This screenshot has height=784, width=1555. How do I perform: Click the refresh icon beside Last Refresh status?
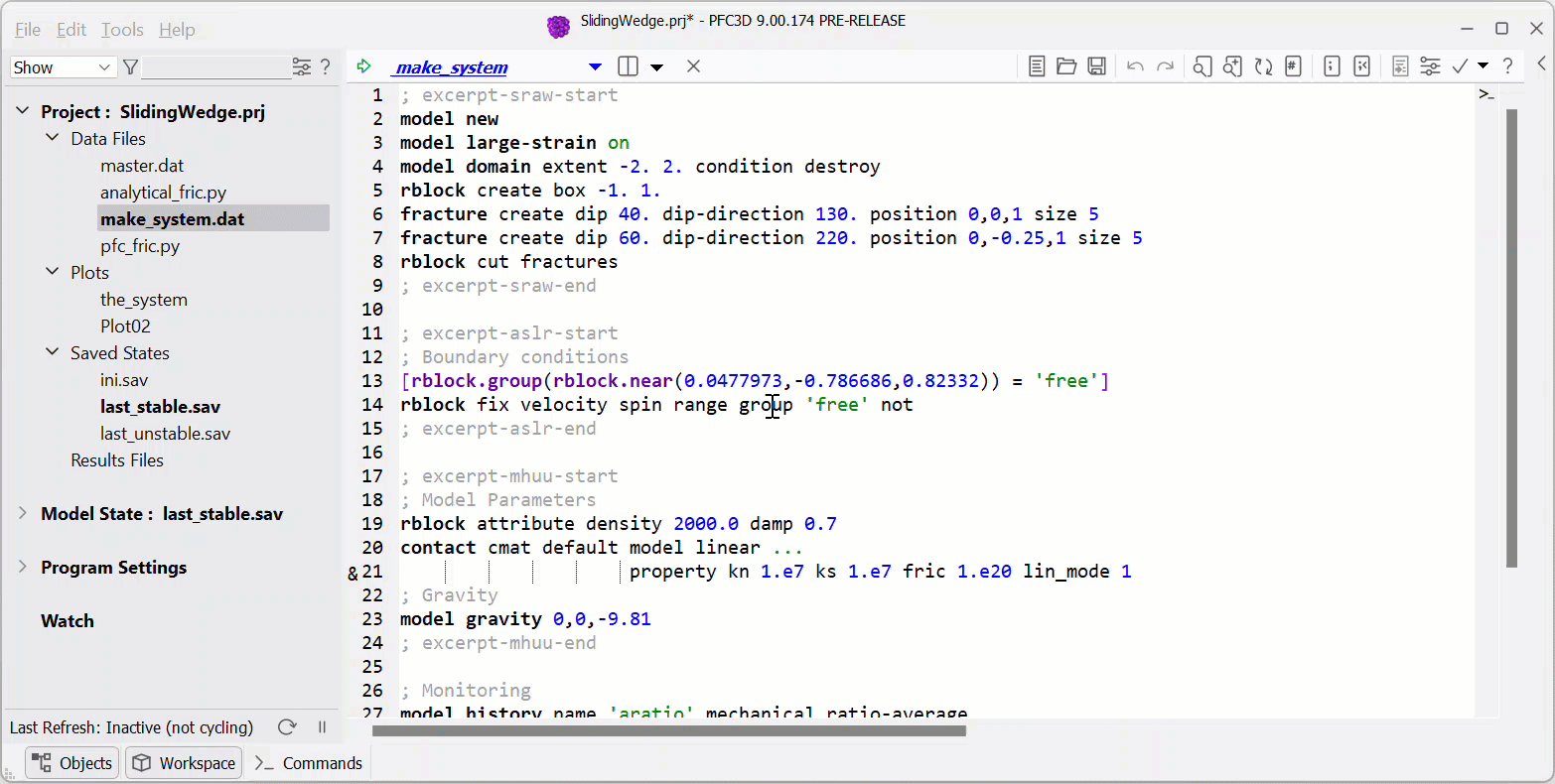click(x=287, y=727)
